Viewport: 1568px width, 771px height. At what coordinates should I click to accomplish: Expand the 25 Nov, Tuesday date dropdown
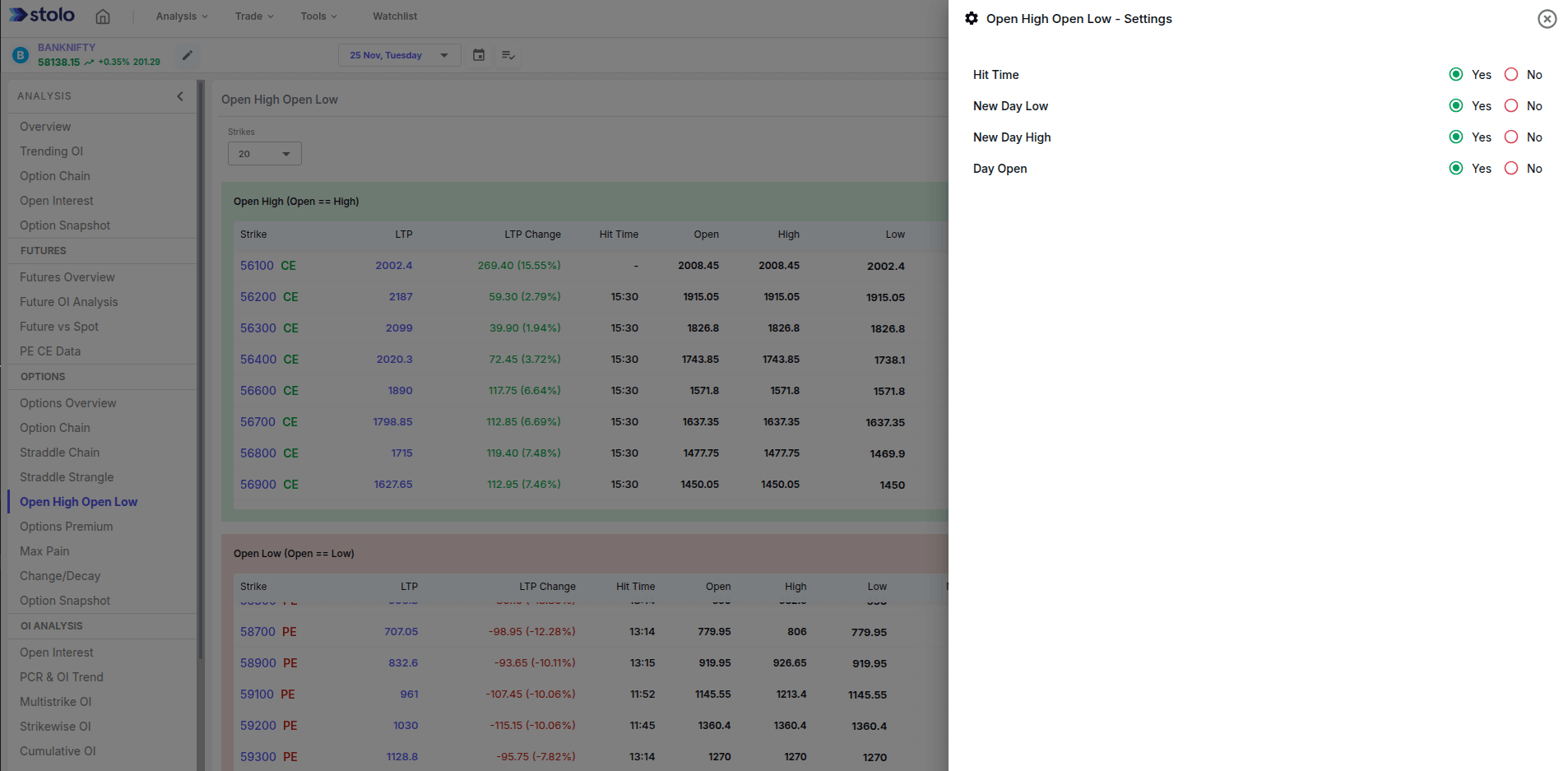click(399, 55)
